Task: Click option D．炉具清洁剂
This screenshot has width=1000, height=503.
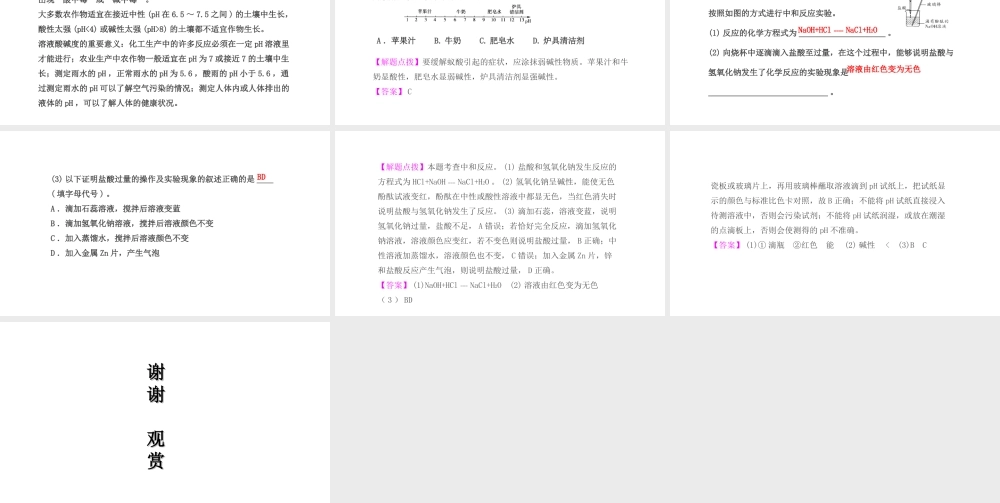Action: coord(558,41)
